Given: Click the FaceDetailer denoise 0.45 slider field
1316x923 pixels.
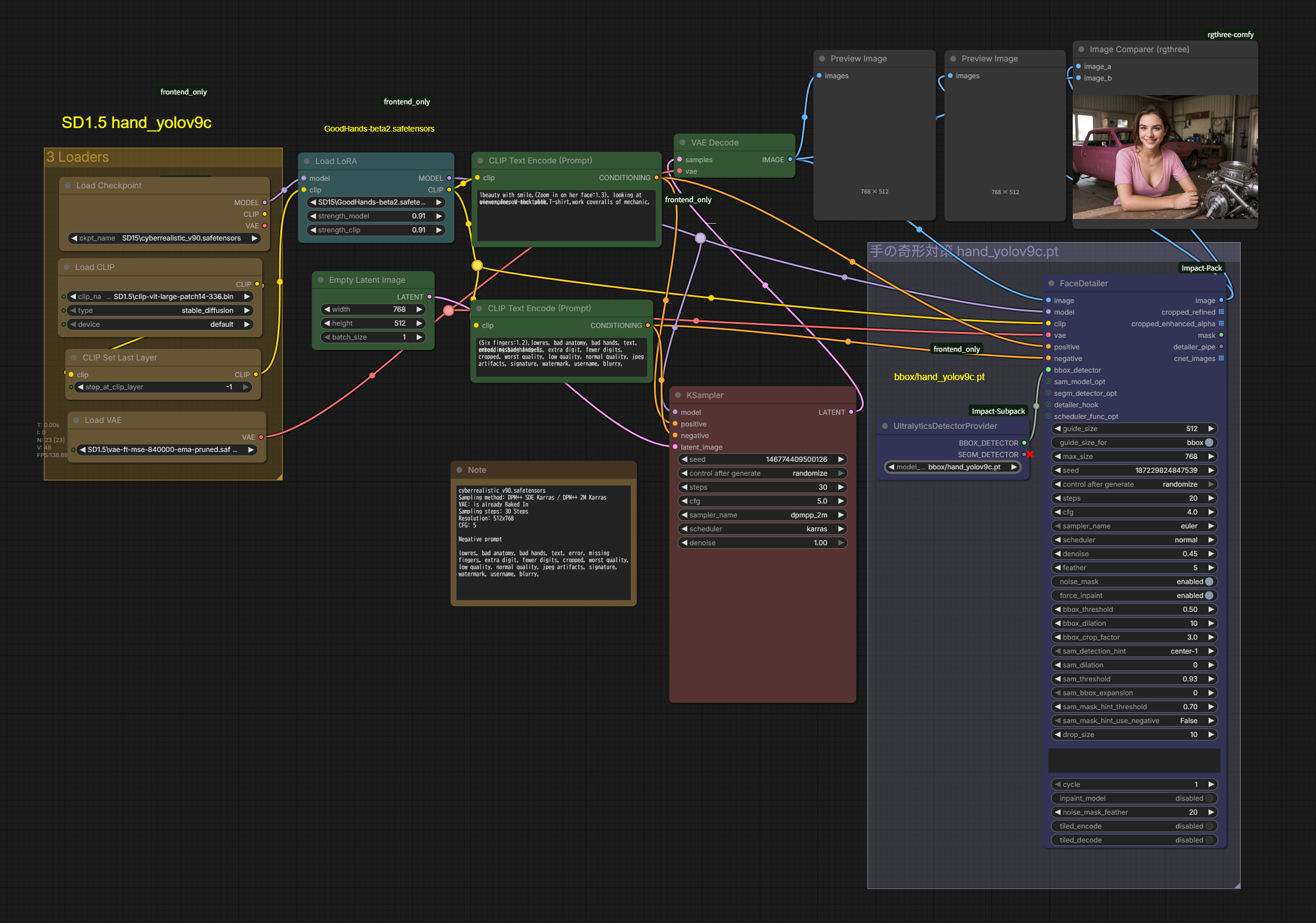Looking at the screenshot, I should 1134,554.
